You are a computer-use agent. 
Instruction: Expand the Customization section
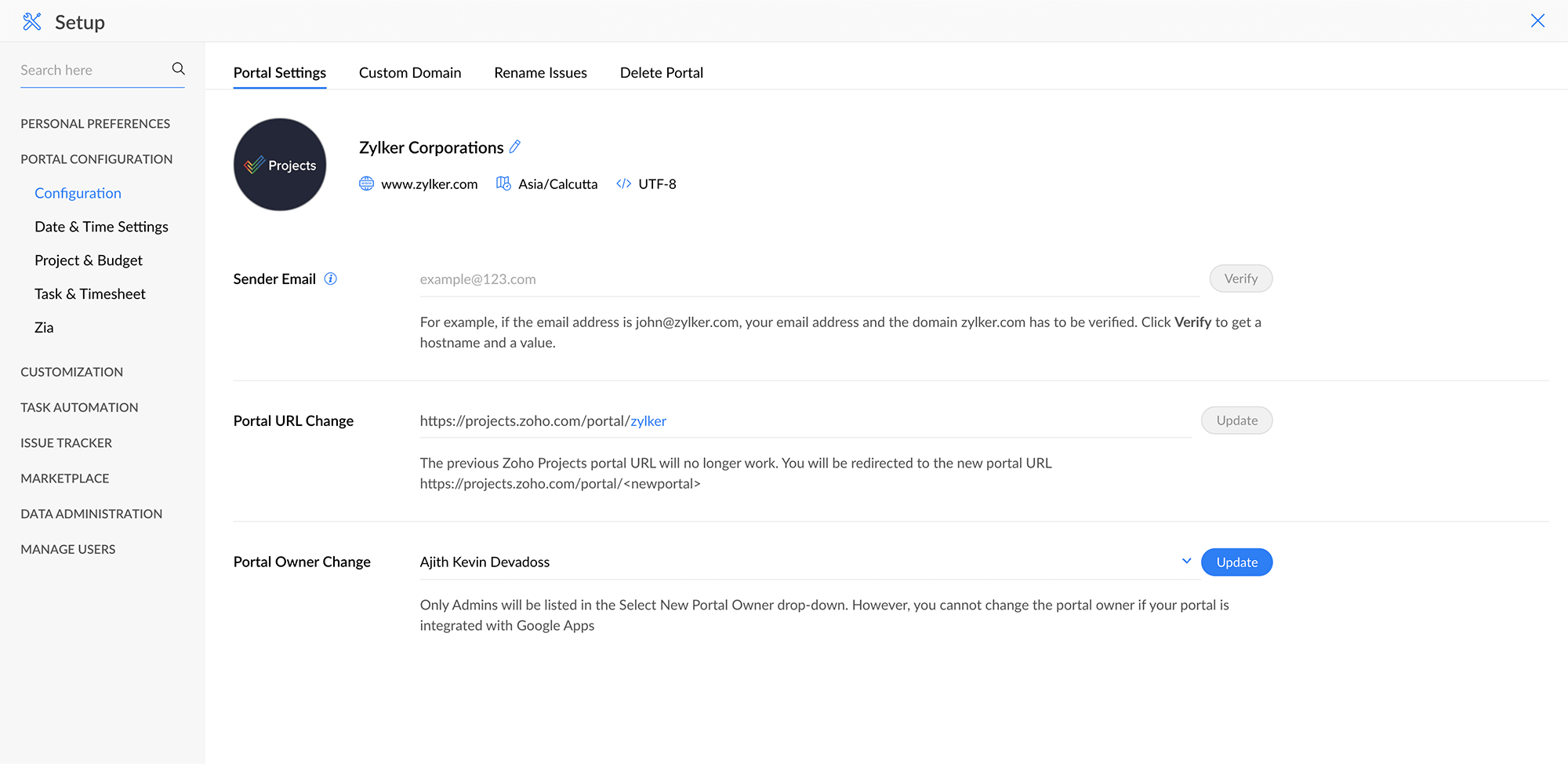pos(72,372)
